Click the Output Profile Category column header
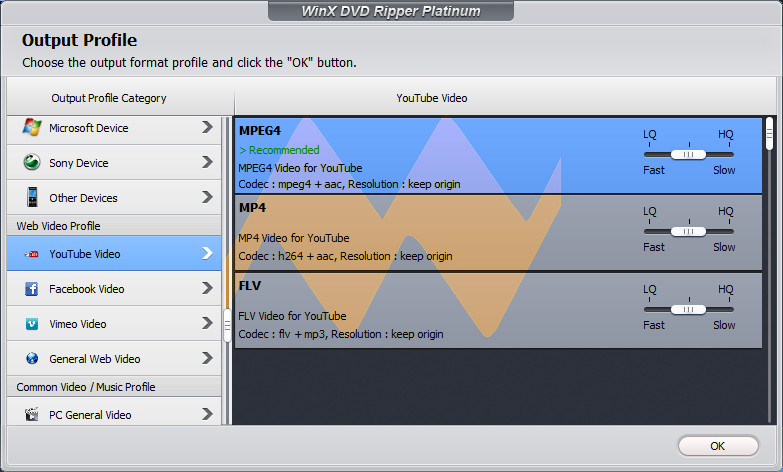The image size is (783, 472). tap(109, 98)
